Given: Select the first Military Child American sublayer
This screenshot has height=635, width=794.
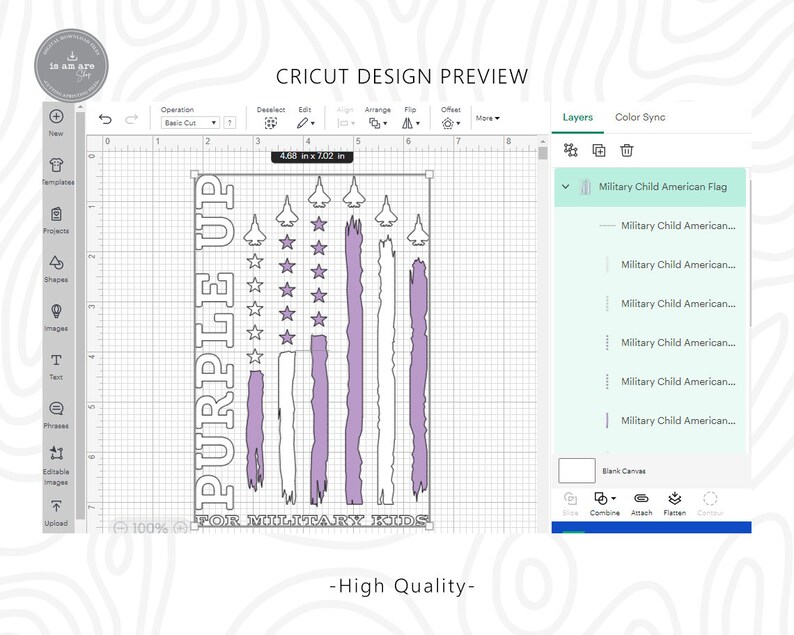Looking at the screenshot, I should [650, 226].
